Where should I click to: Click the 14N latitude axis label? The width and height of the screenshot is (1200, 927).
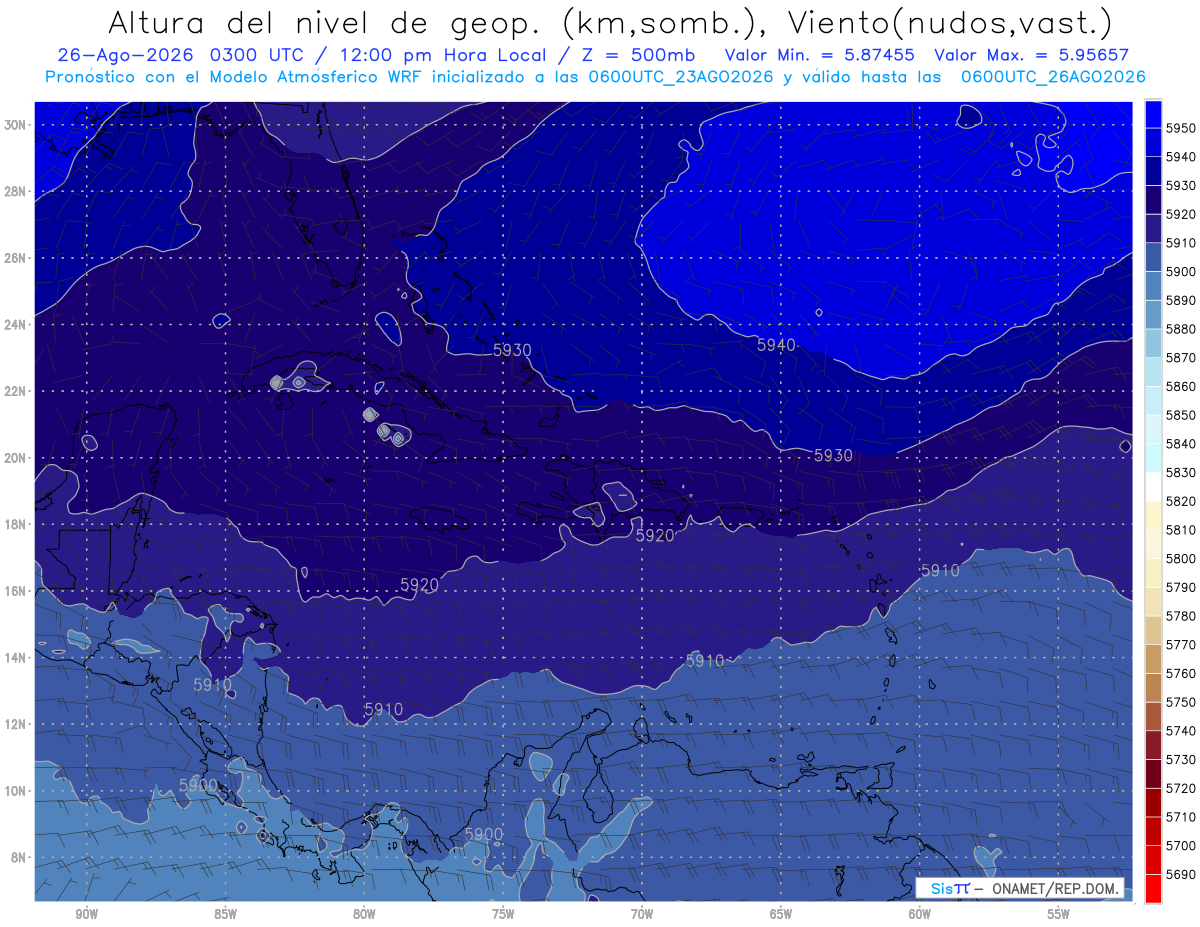coord(15,658)
